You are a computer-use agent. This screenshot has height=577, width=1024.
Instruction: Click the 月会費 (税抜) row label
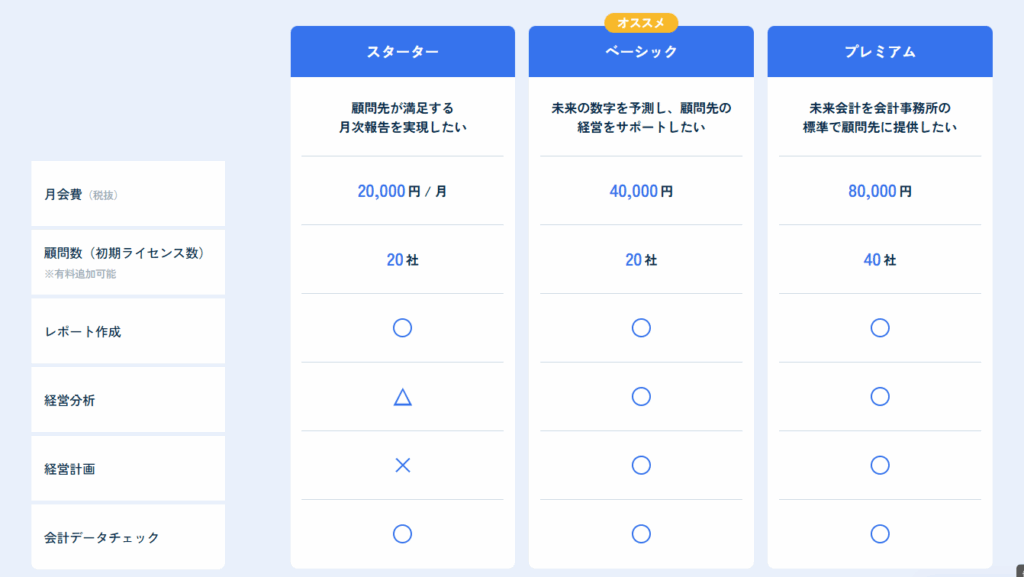(81, 195)
